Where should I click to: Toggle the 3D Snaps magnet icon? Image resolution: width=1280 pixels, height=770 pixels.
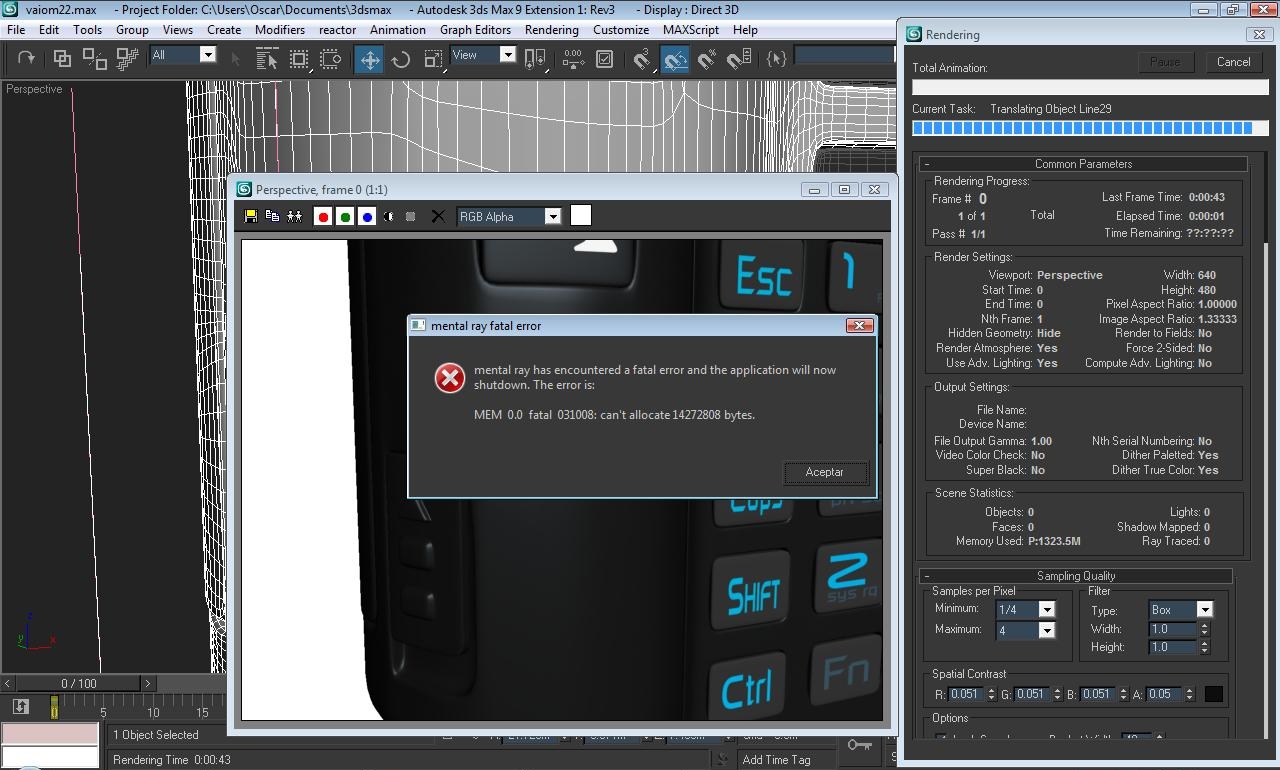[x=643, y=58]
